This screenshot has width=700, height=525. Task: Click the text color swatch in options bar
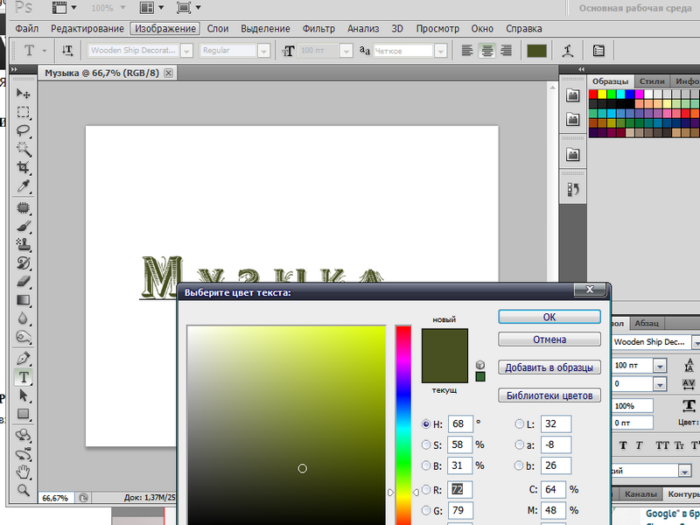tap(537, 50)
